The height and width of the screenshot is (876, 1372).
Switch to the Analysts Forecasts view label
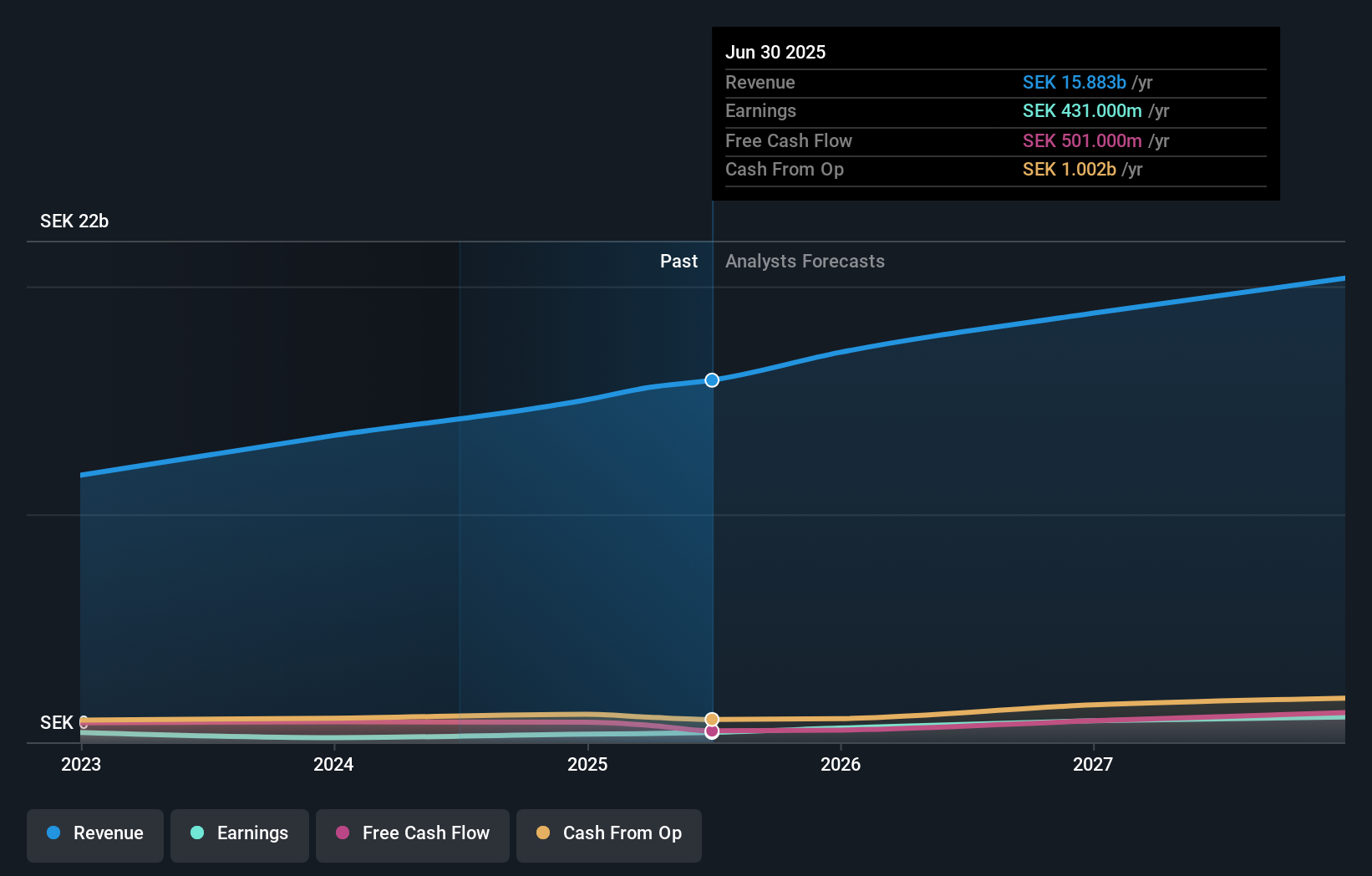click(x=804, y=261)
